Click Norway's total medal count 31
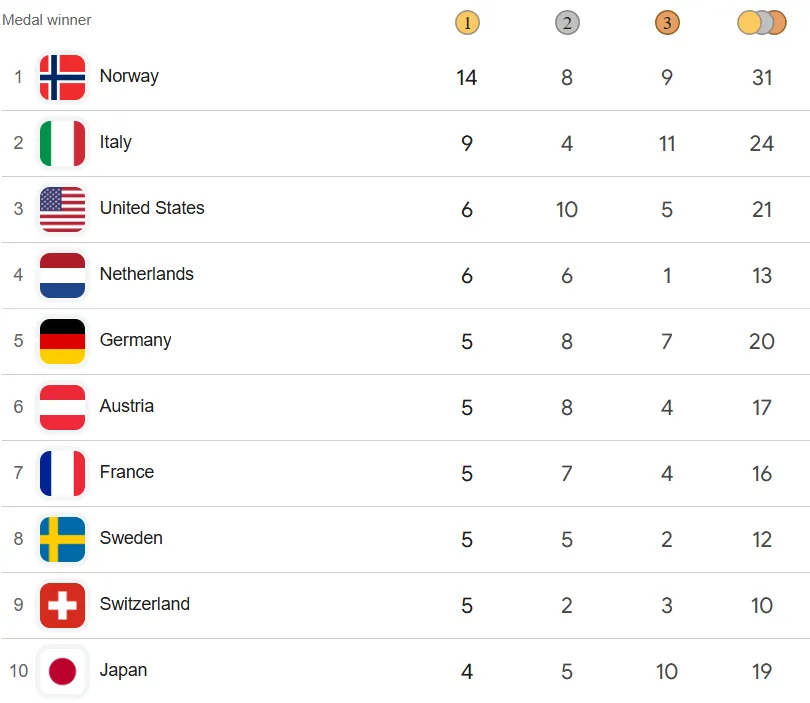The height and width of the screenshot is (703, 810). [x=762, y=77]
